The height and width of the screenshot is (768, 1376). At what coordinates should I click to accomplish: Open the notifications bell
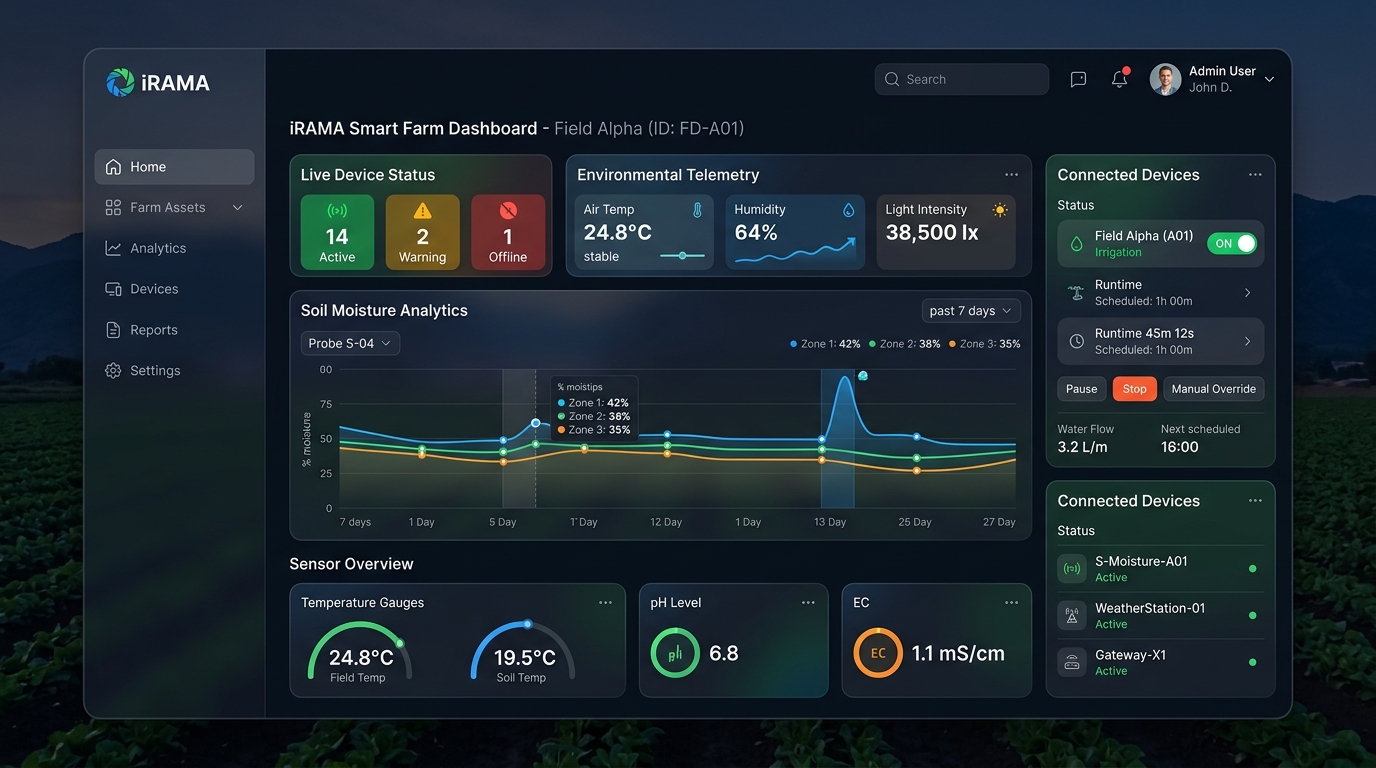point(1120,79)
